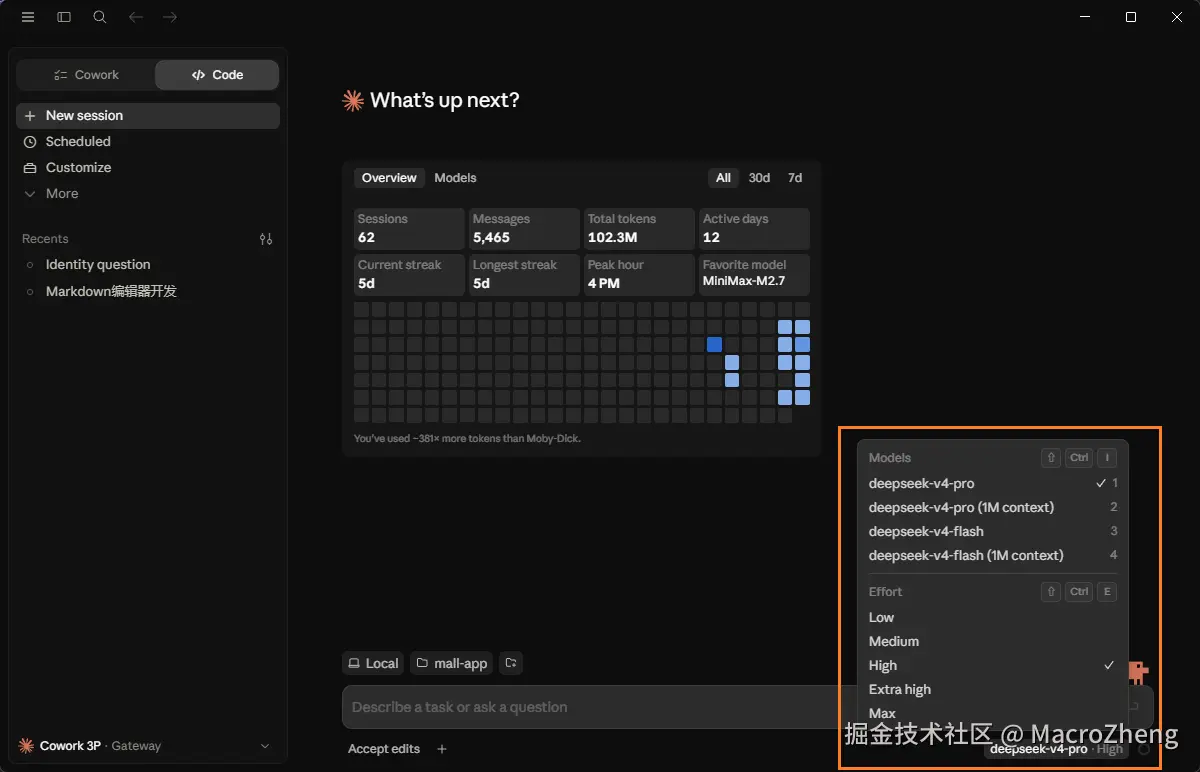Select the deepseek-v4-flash model
The image size is (1200, 772).
[993, 532]
